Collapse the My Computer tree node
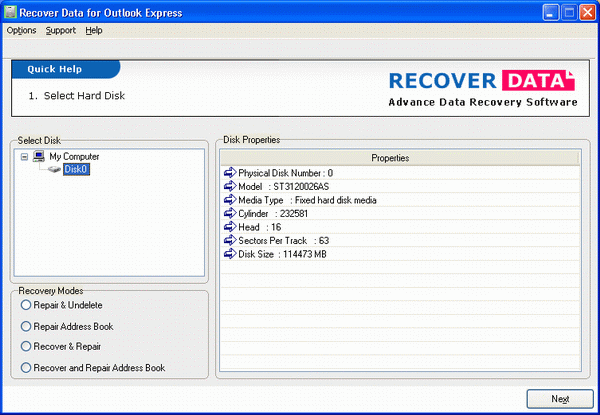The width and height of the screenshot is (600, 415). pos(24,157)
